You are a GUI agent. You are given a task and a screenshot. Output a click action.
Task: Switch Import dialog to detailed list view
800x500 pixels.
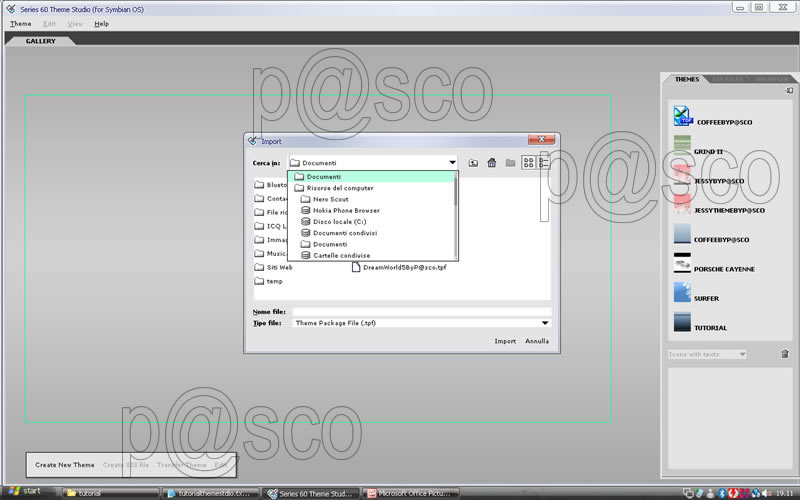pos(544,163)
